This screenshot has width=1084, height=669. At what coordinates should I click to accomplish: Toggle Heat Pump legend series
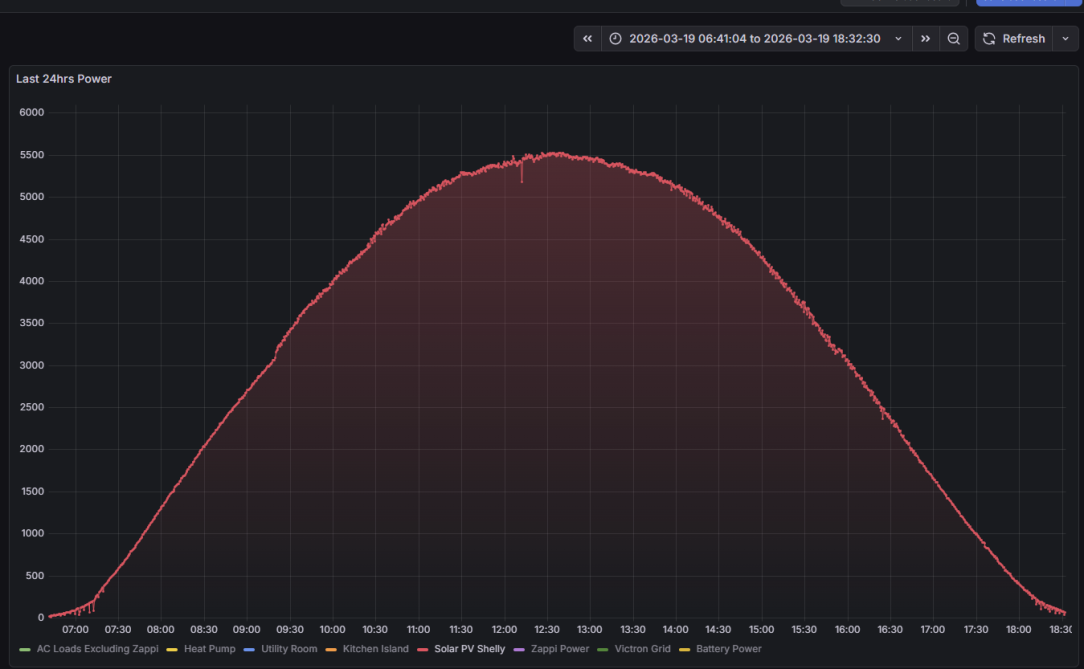209,649
